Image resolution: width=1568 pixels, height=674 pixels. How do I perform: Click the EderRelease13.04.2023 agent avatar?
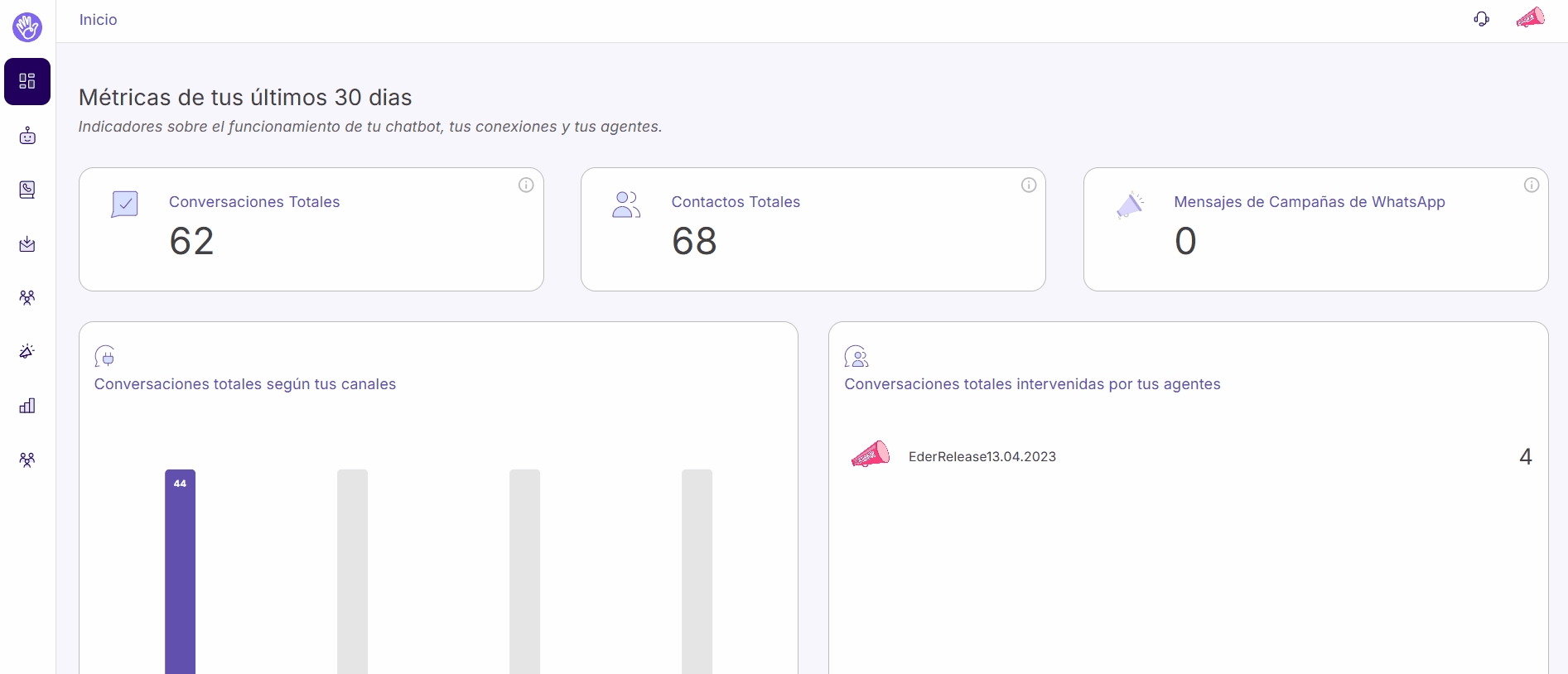click(871, 455)
